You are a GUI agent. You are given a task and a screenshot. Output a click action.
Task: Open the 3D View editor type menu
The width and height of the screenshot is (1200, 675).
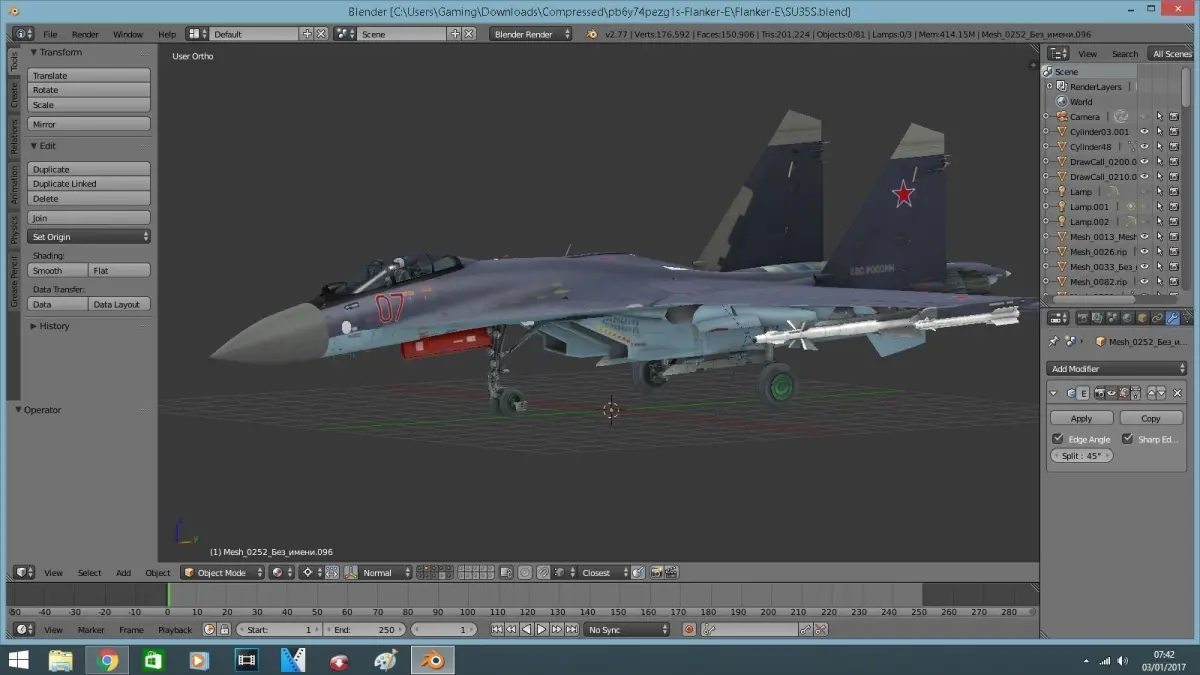24,573
